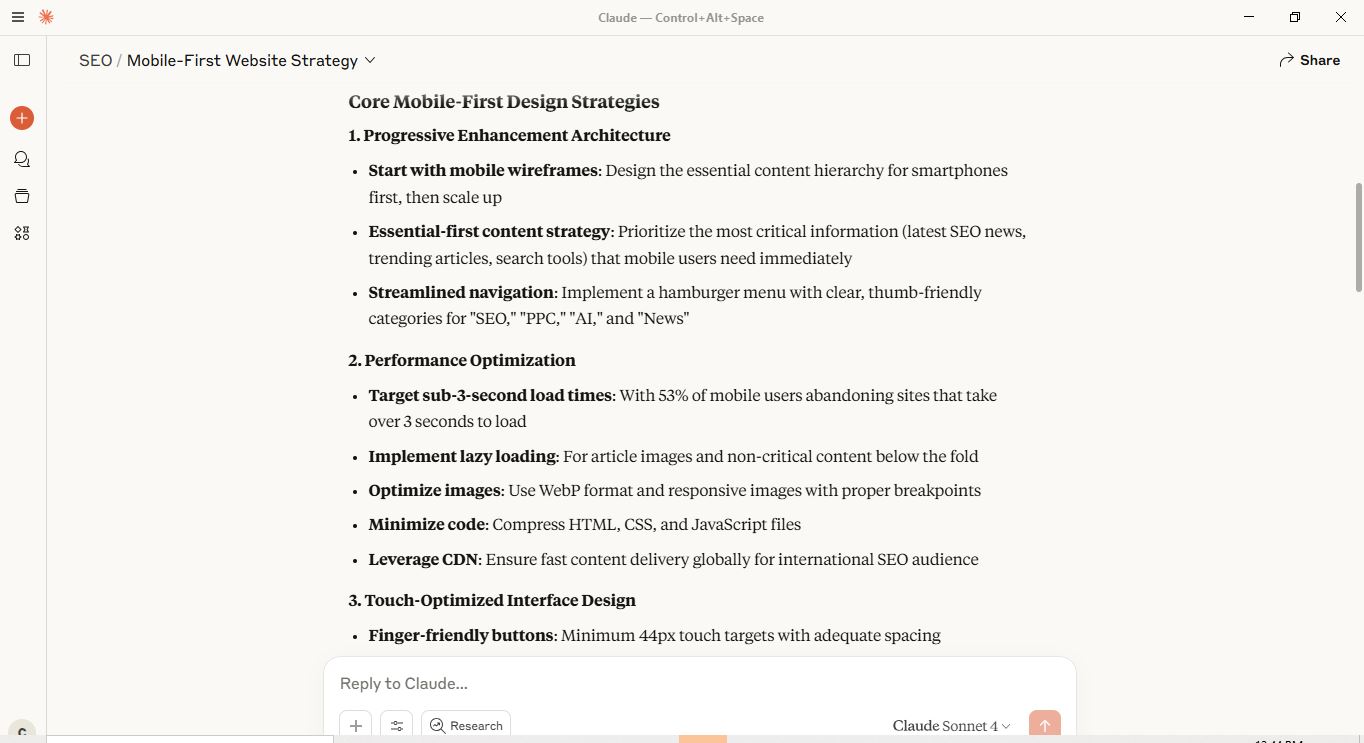Expand the conversation title chevron
The height and width of the screenshot is (743, 1364).
pyautogui.click(x=369, y=60)
